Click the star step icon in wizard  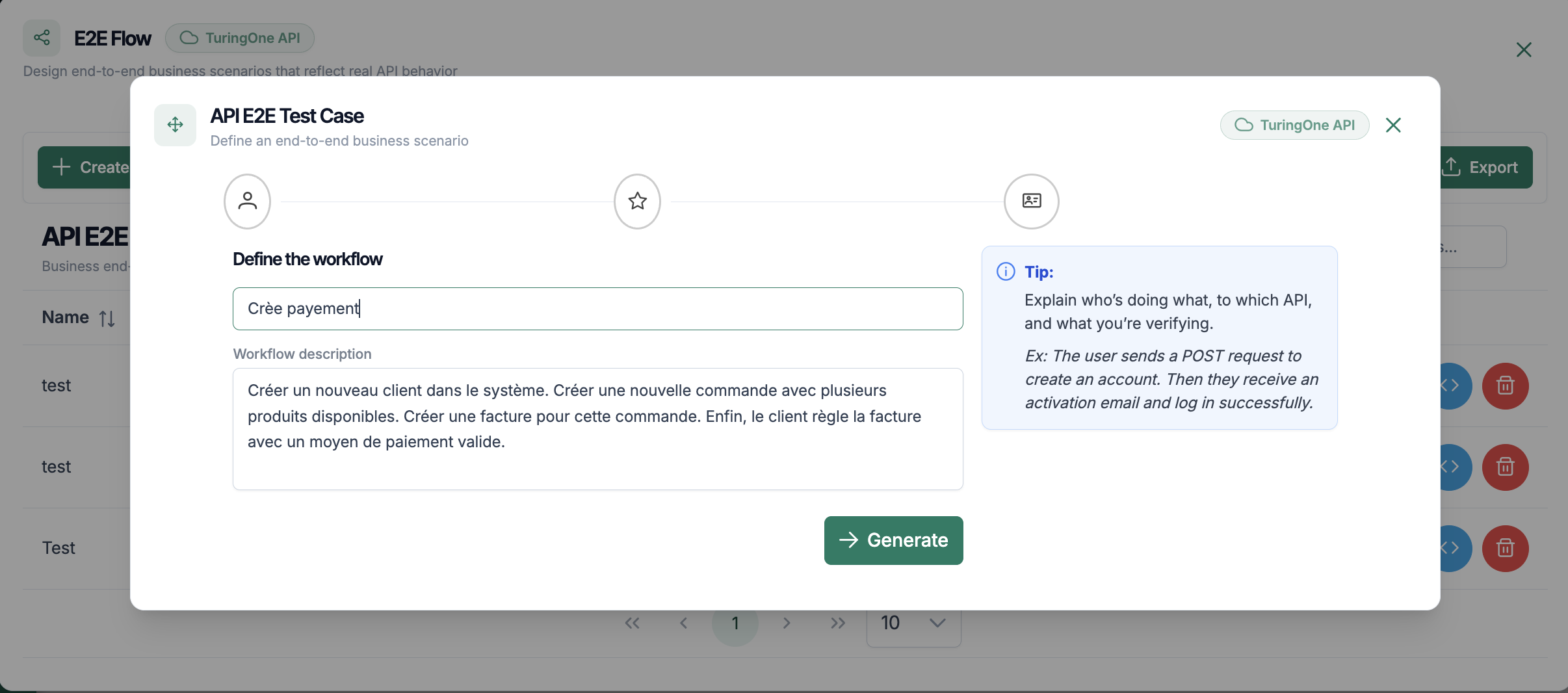[637, 201]
